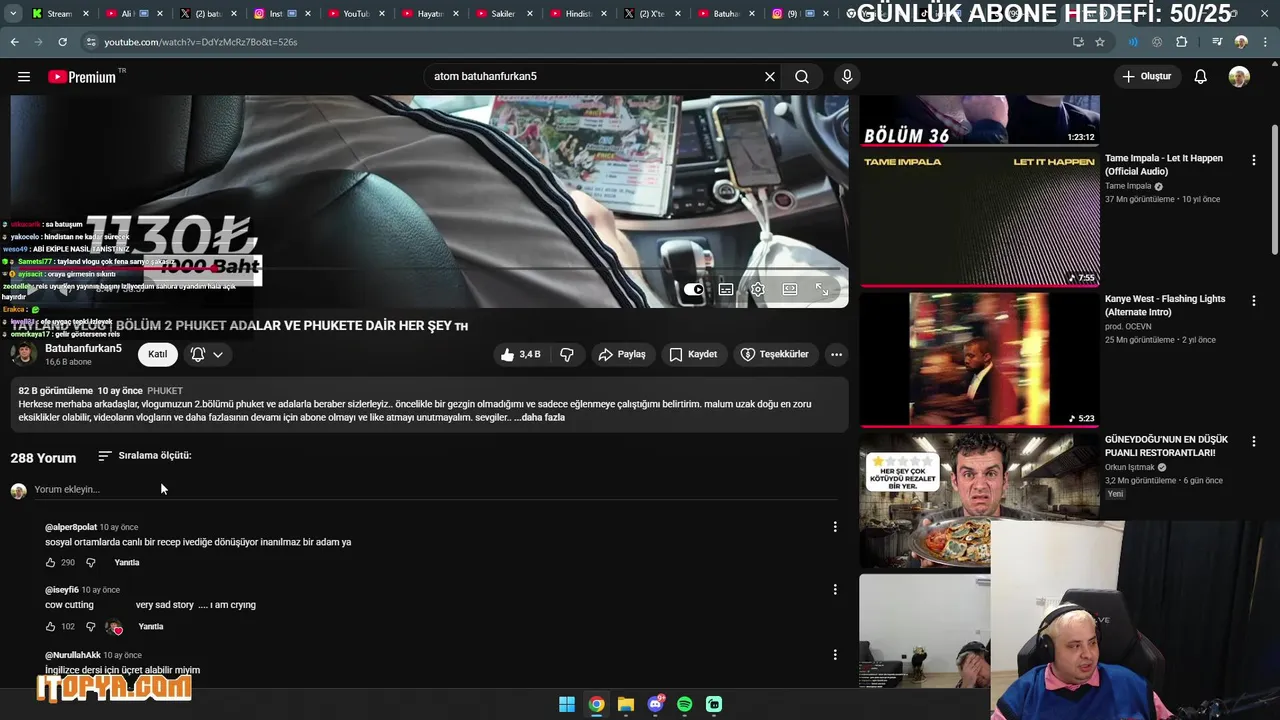
Task: Open options for Tame Impala video
Action: click(x=1254, y=160)
